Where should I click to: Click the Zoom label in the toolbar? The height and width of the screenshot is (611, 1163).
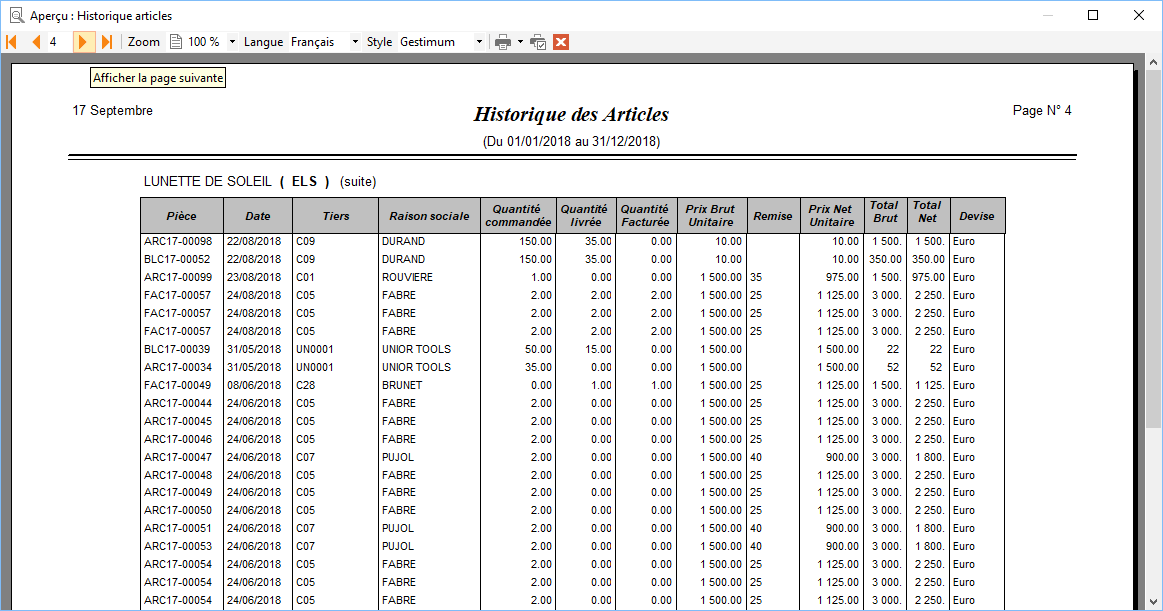pyautogui.click(x=144, y=42)
